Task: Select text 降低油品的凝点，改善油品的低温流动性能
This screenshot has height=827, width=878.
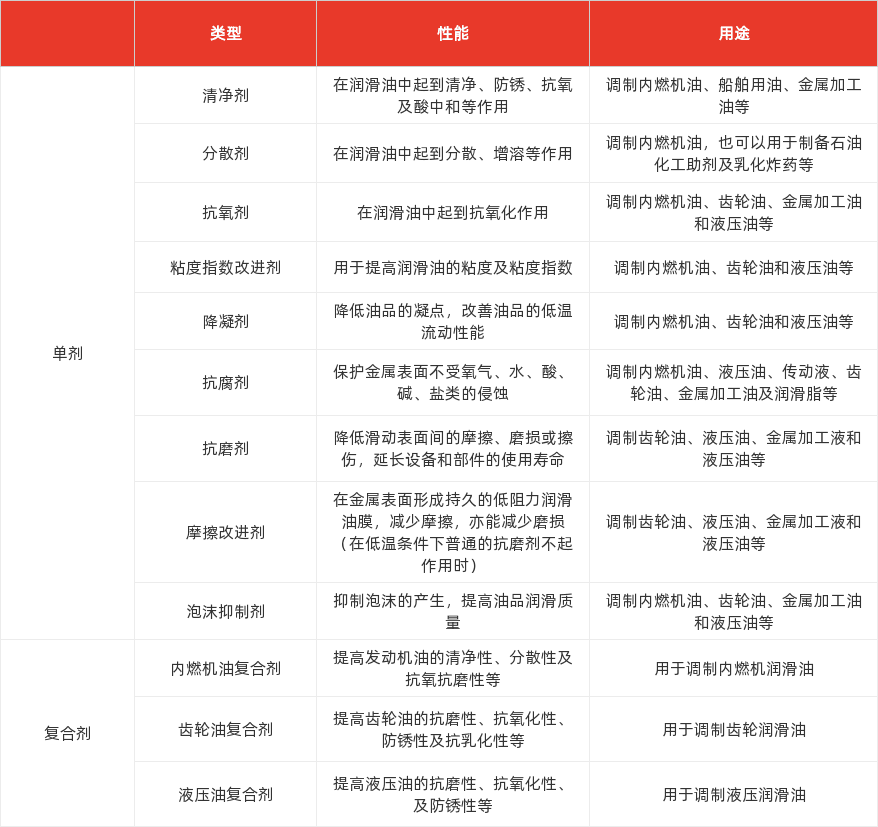Action: click(x=453, y=321)
